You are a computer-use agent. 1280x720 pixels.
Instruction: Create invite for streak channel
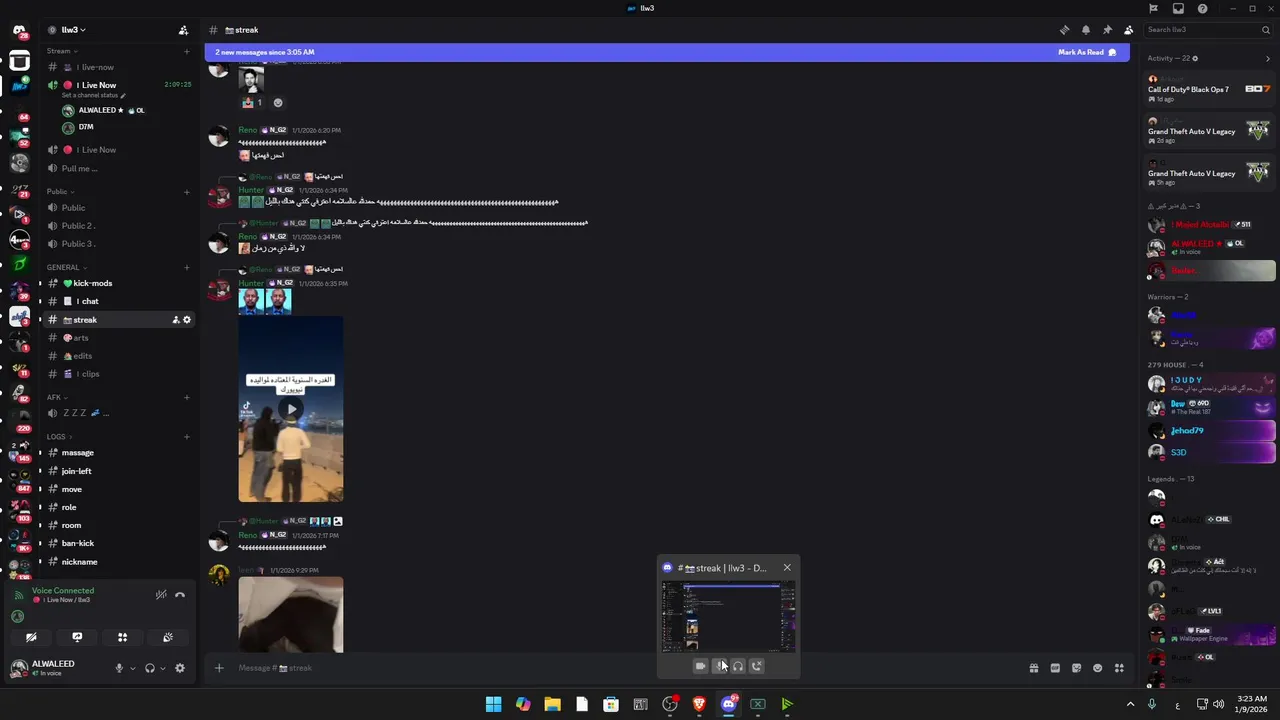point(175,320)
